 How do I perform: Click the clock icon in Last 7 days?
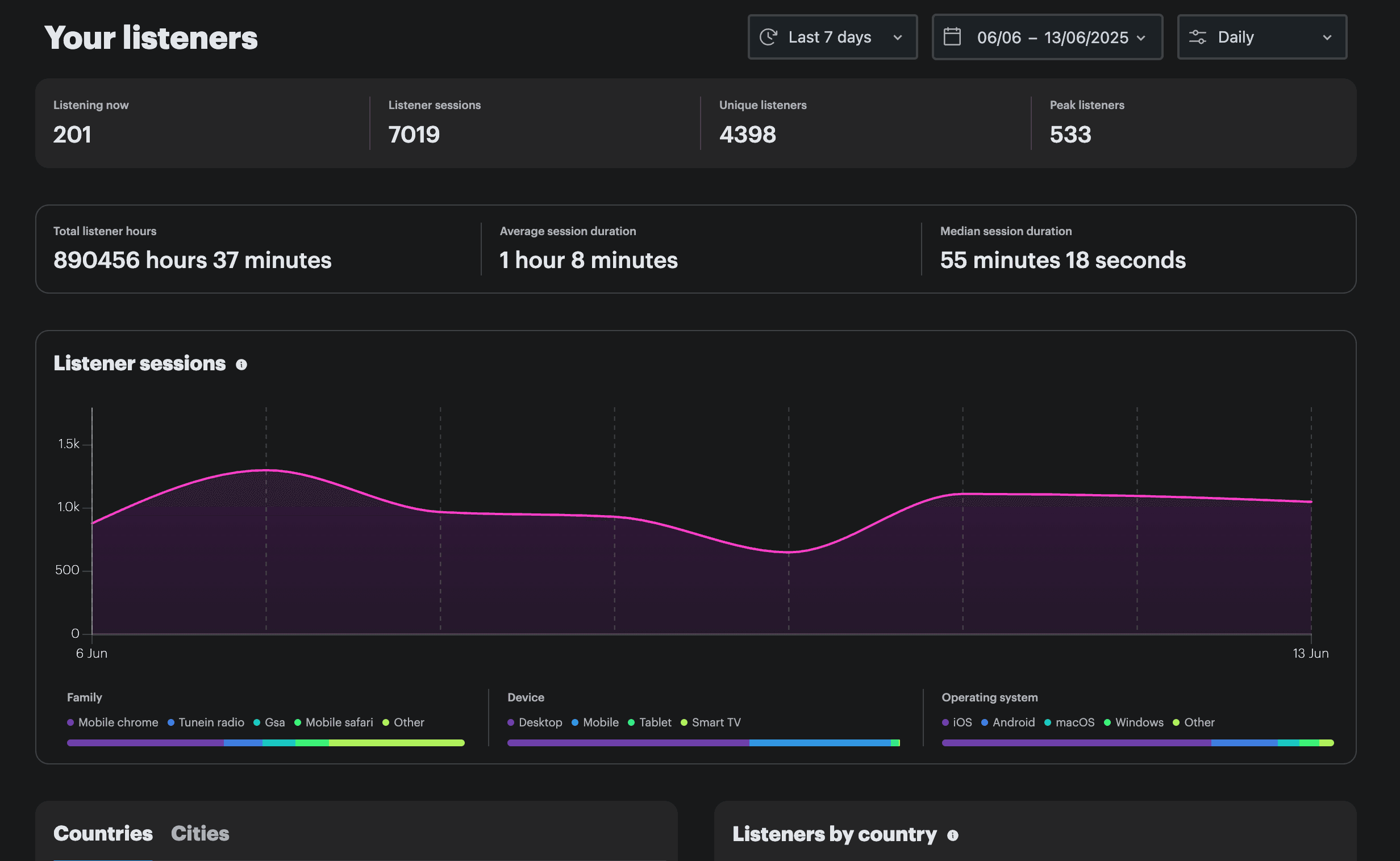(x=768, y=37)
